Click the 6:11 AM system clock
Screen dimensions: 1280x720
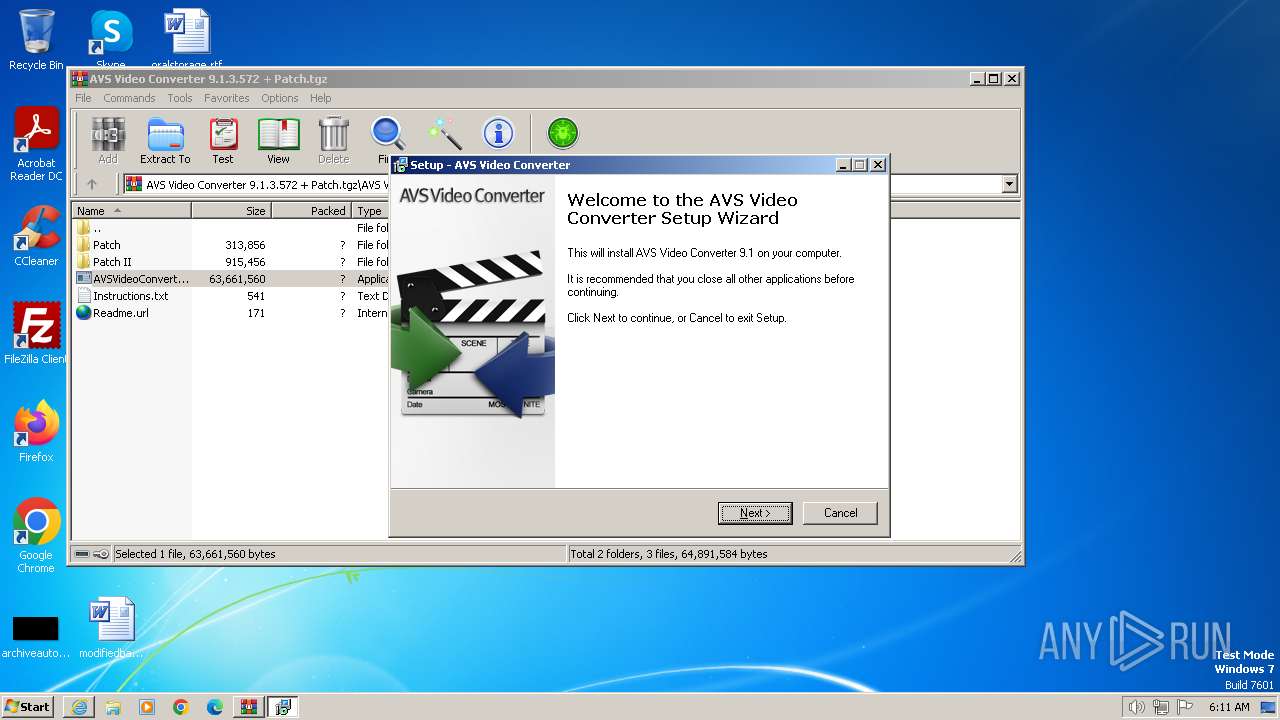click(1229, 707)
